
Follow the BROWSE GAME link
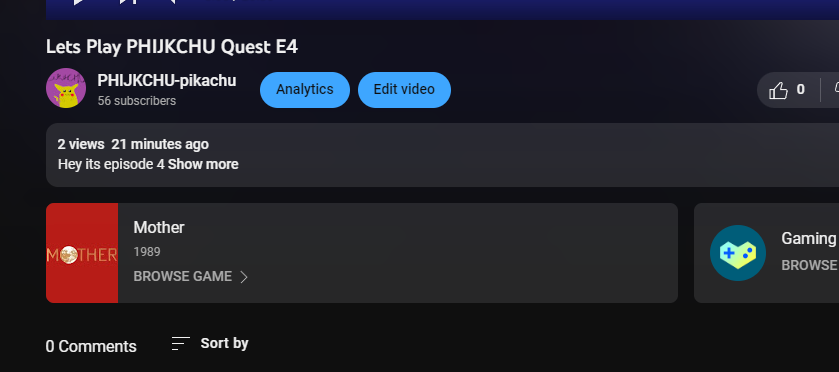coord(182,277)
